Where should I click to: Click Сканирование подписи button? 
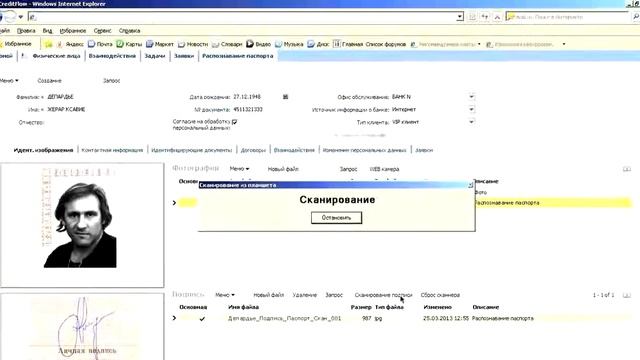[x=383, y=295]
